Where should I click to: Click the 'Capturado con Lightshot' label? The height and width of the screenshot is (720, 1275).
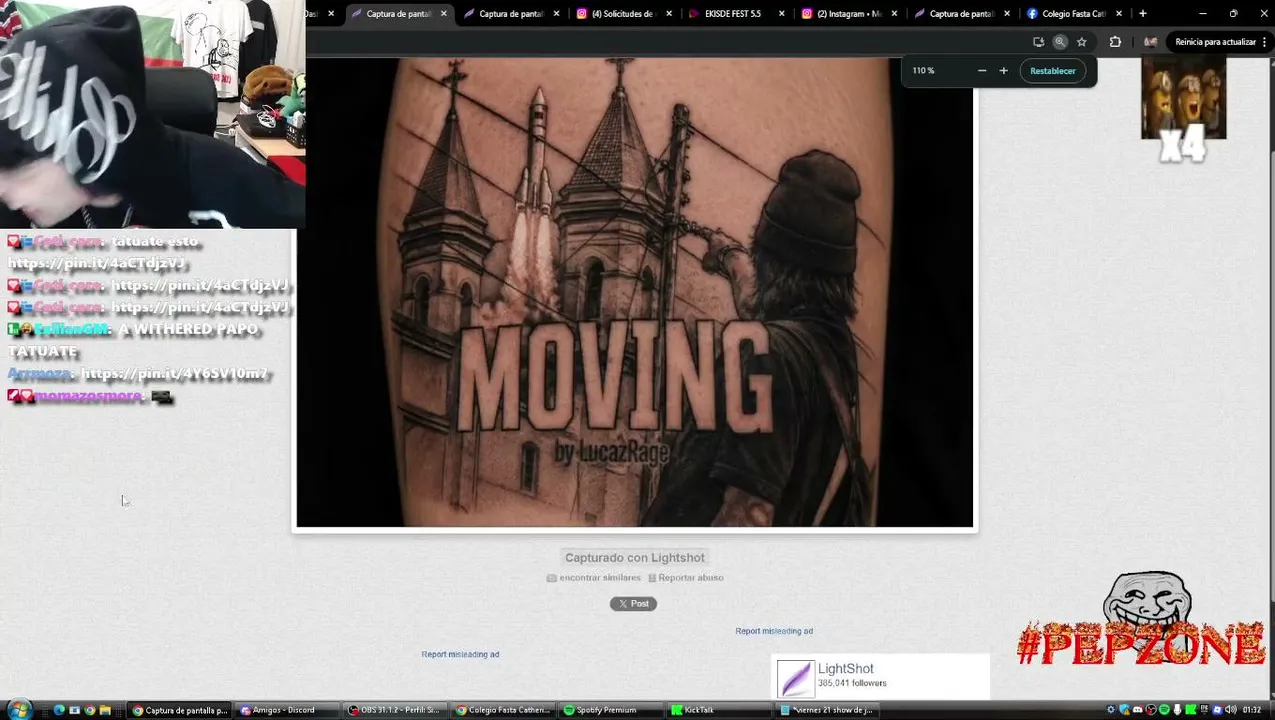634,558
